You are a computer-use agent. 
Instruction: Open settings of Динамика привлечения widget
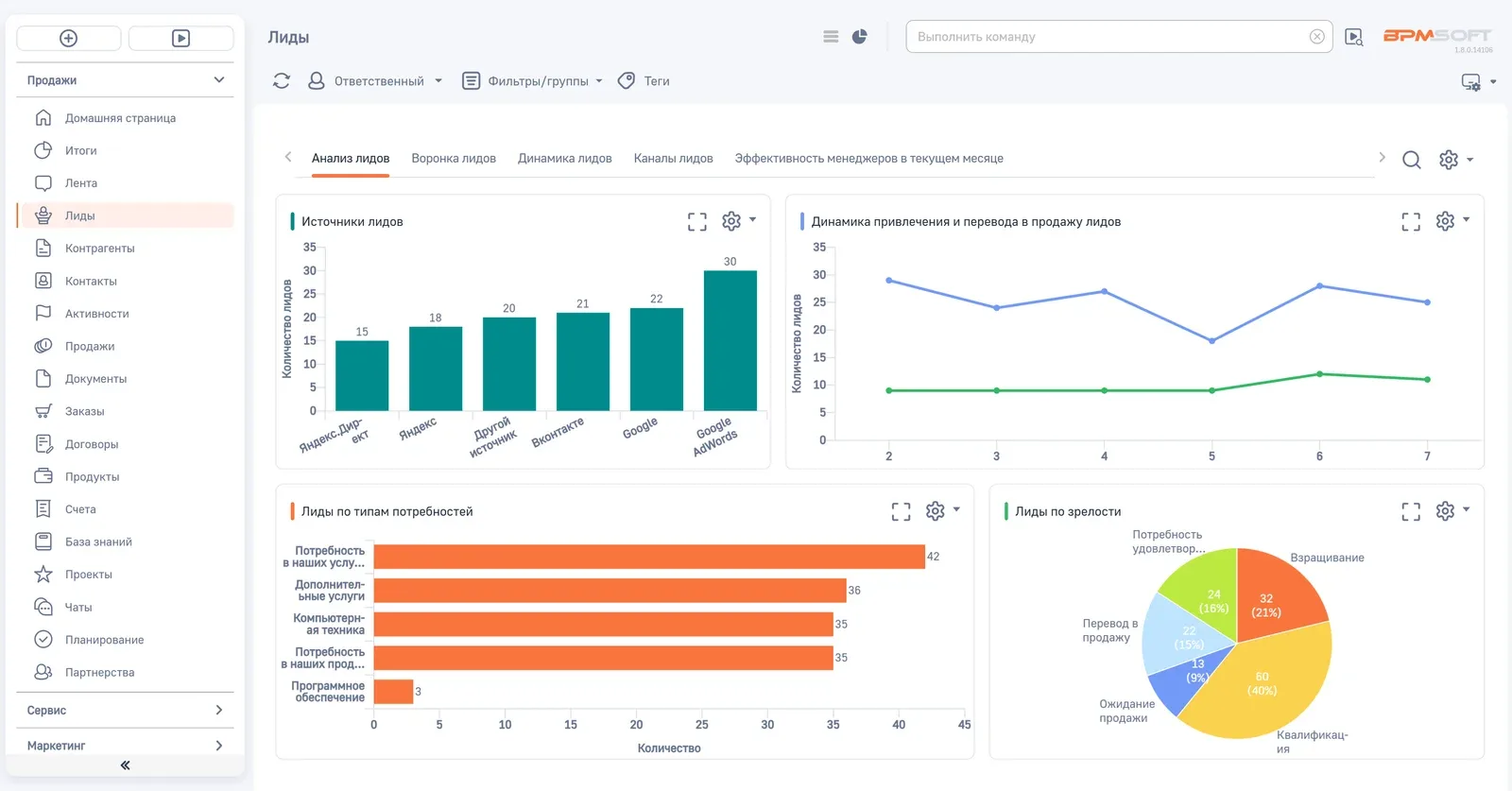point(1445,221)
